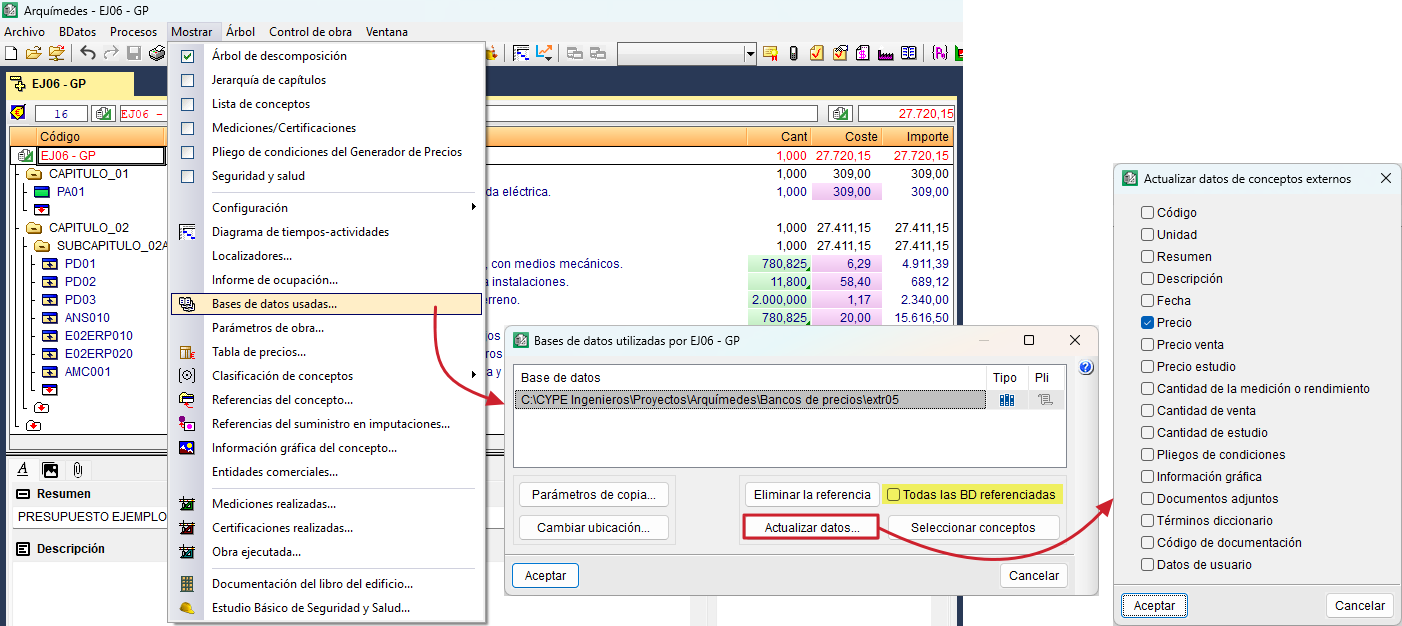The height and width of the screenshot is (626, 1402).
Task: Click Cancelar in the Bases de datos dialog
Action: (1034, 576)
